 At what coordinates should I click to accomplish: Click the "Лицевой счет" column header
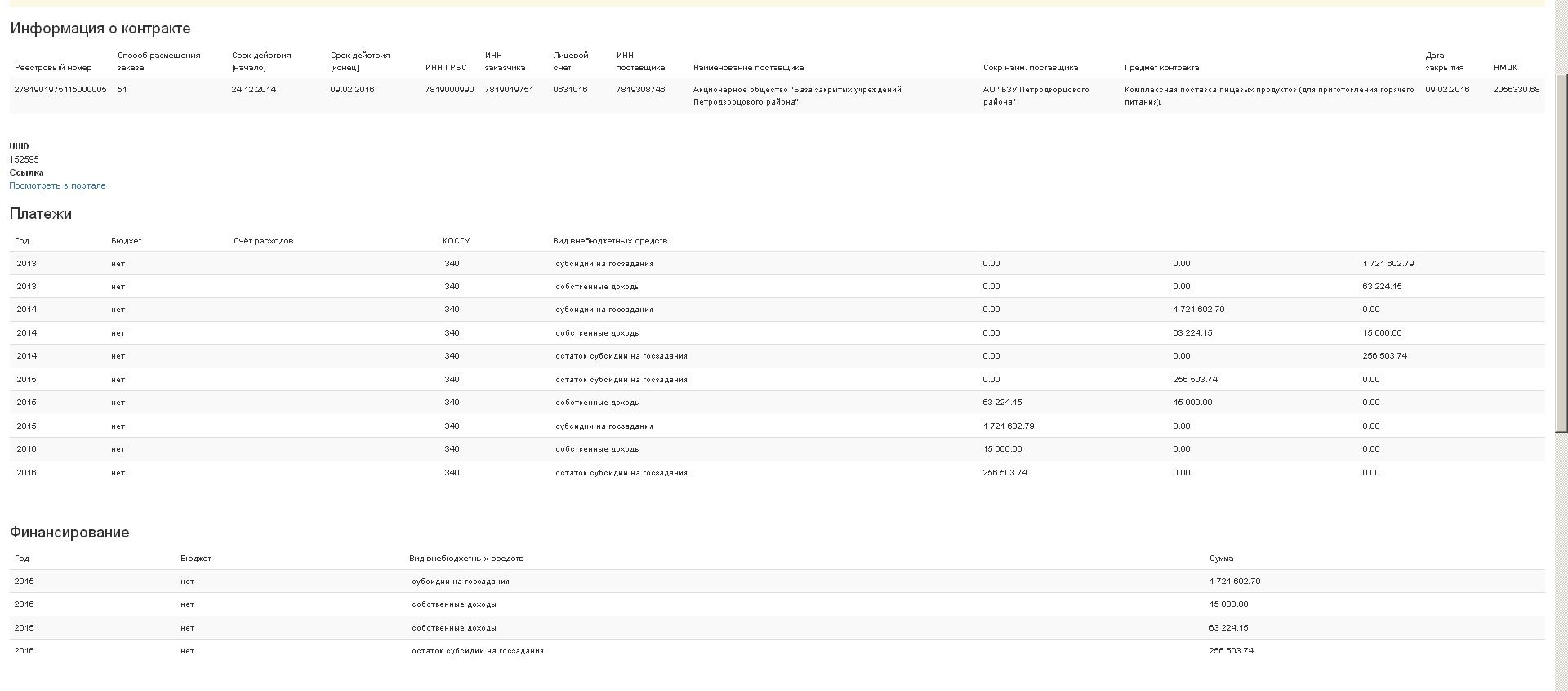(570, 61)
